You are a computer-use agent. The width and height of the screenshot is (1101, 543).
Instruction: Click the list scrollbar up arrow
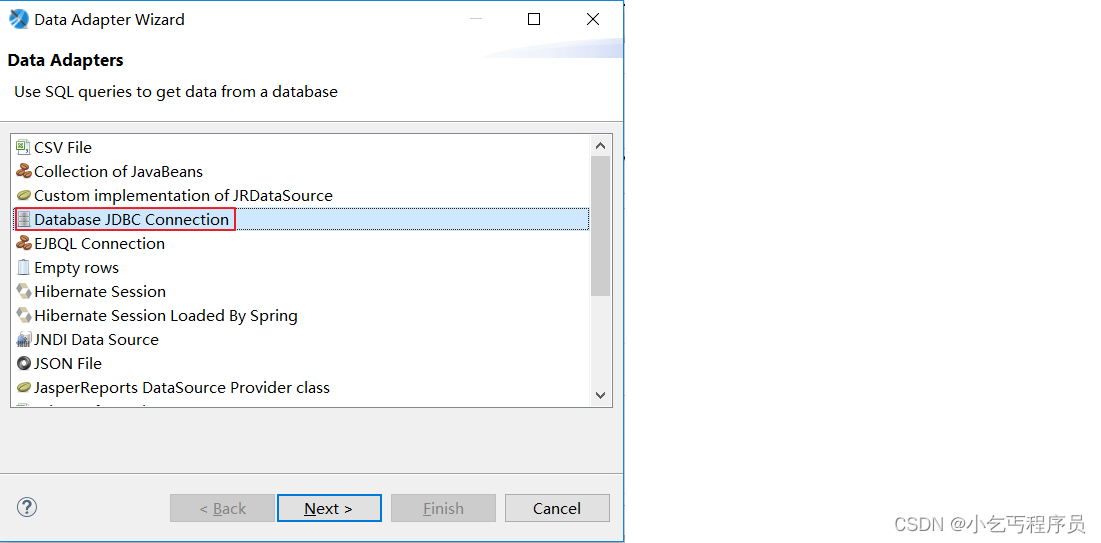point(600,145)
